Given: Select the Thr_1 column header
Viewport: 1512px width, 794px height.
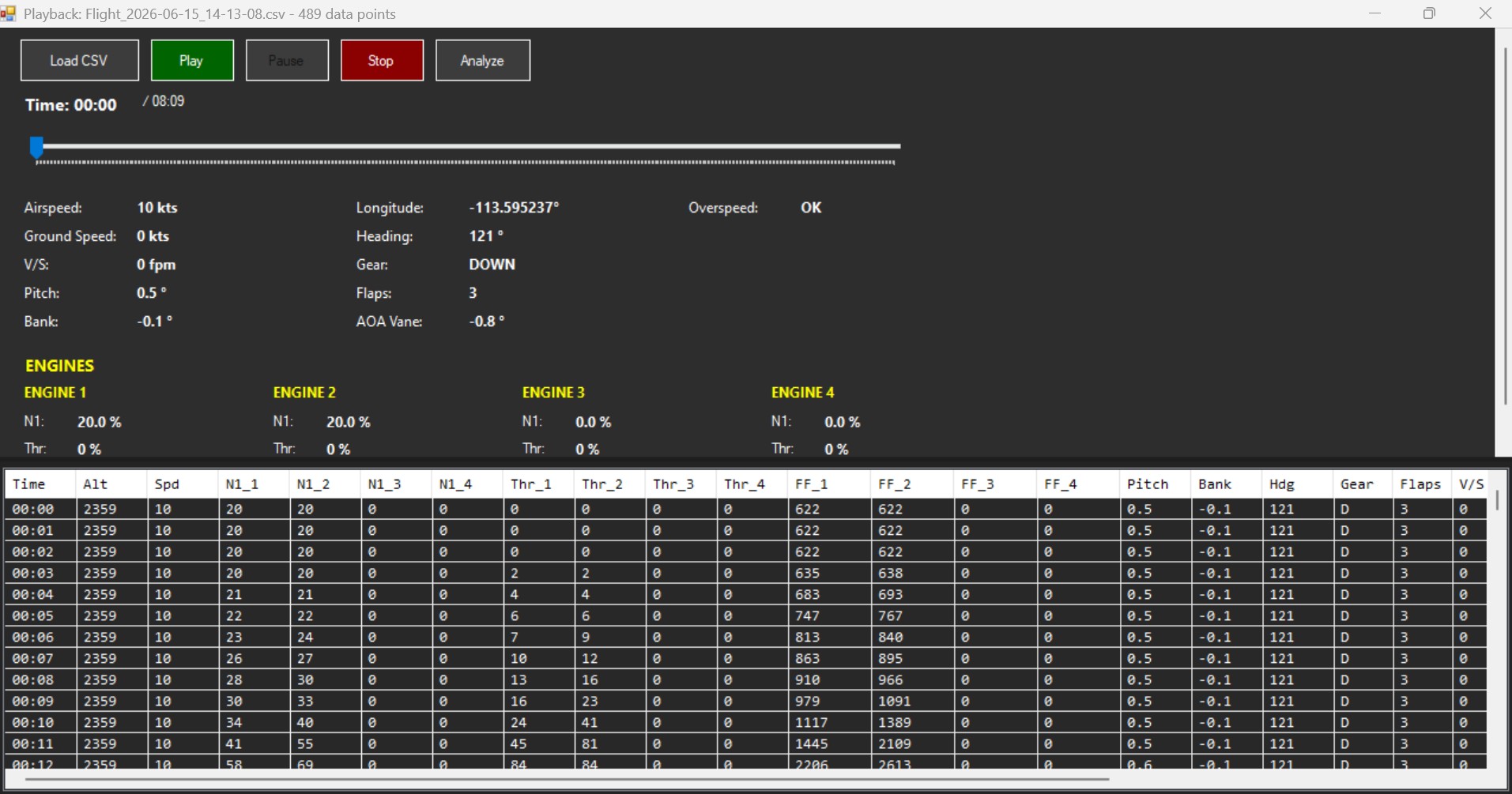Looking at the screenshot, I should point(538,484).
